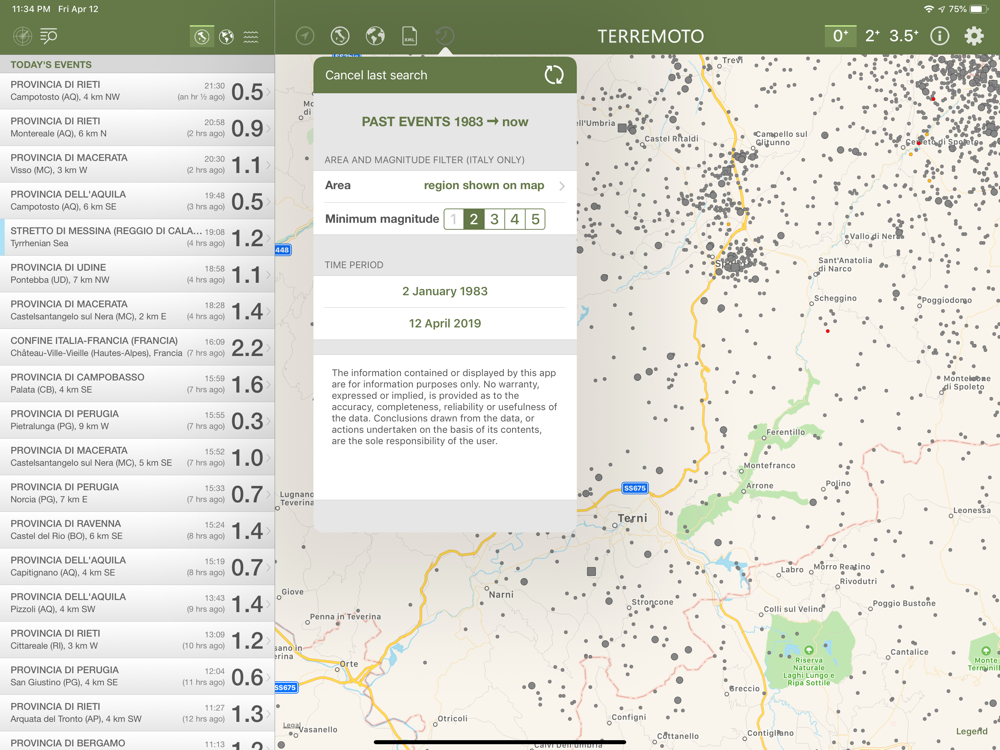
Task: Open the Campotosto 4 km NW event
Action: [137, 91]
